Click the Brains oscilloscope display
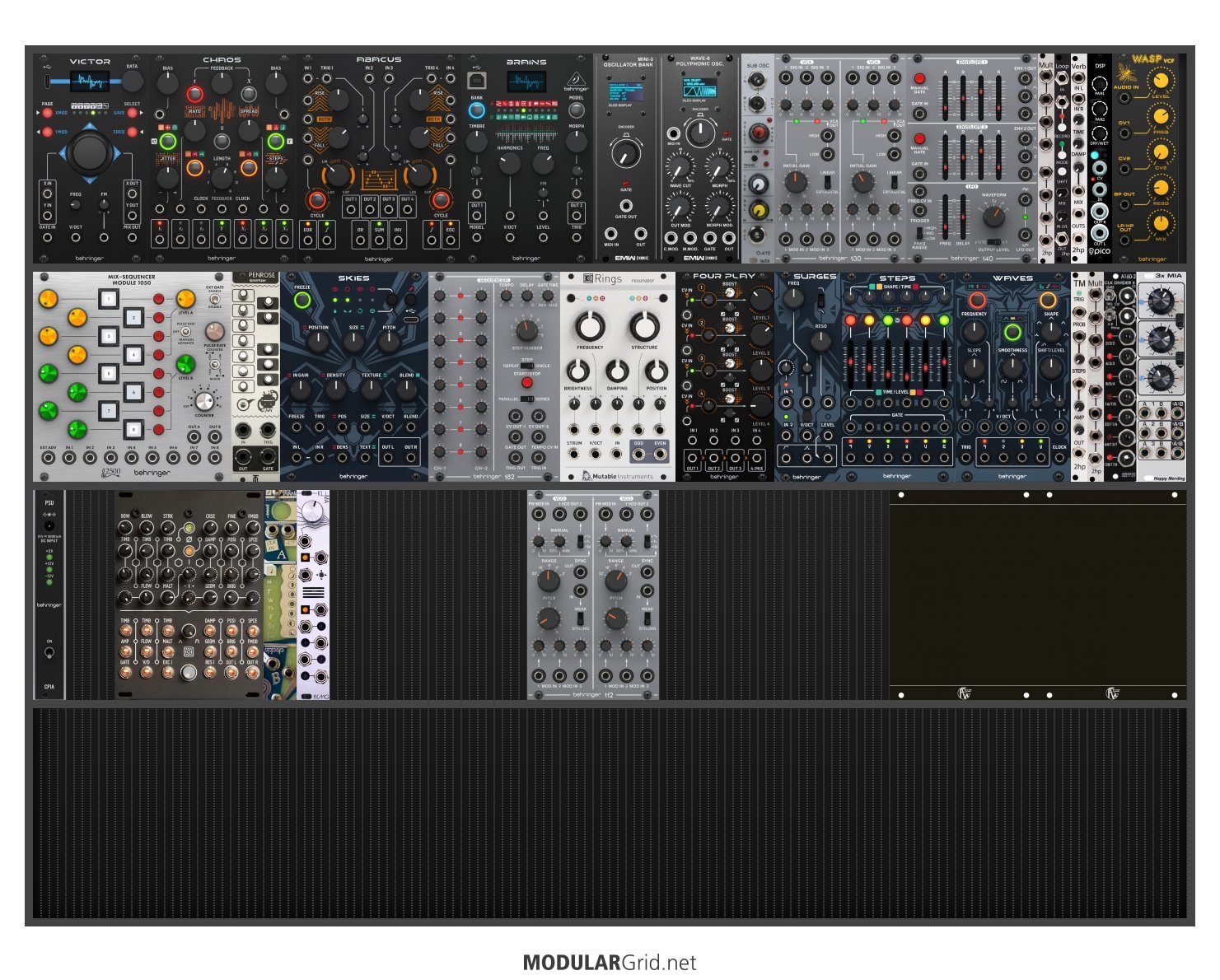Viewport: 1220px width, 980px height. [x=526, y=82]
